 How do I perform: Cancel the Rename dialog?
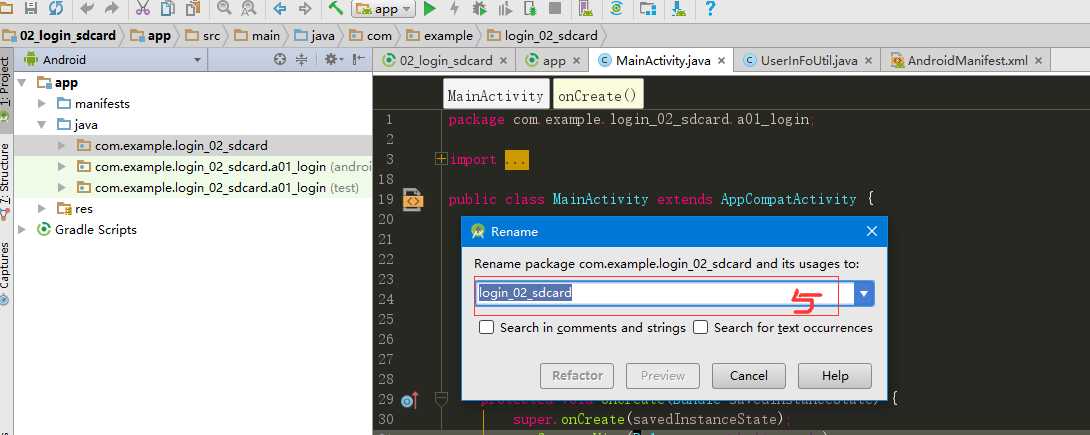pyautogui.click(x=749, y=376)
